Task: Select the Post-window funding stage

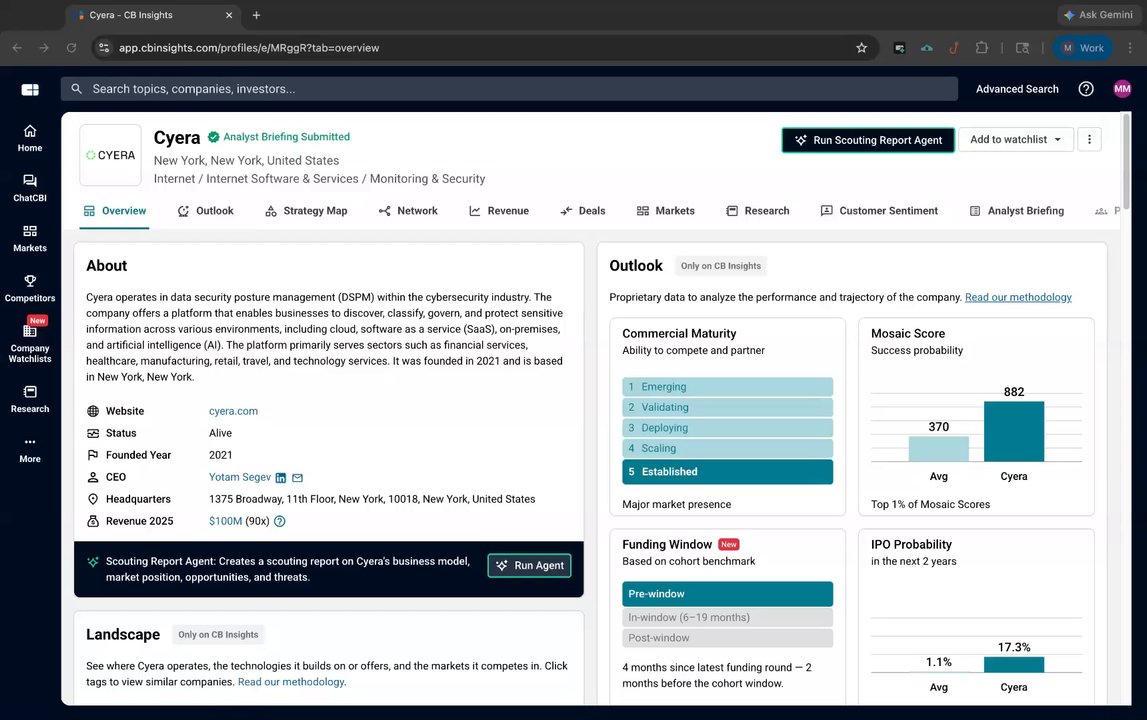Action: [727, 638]
